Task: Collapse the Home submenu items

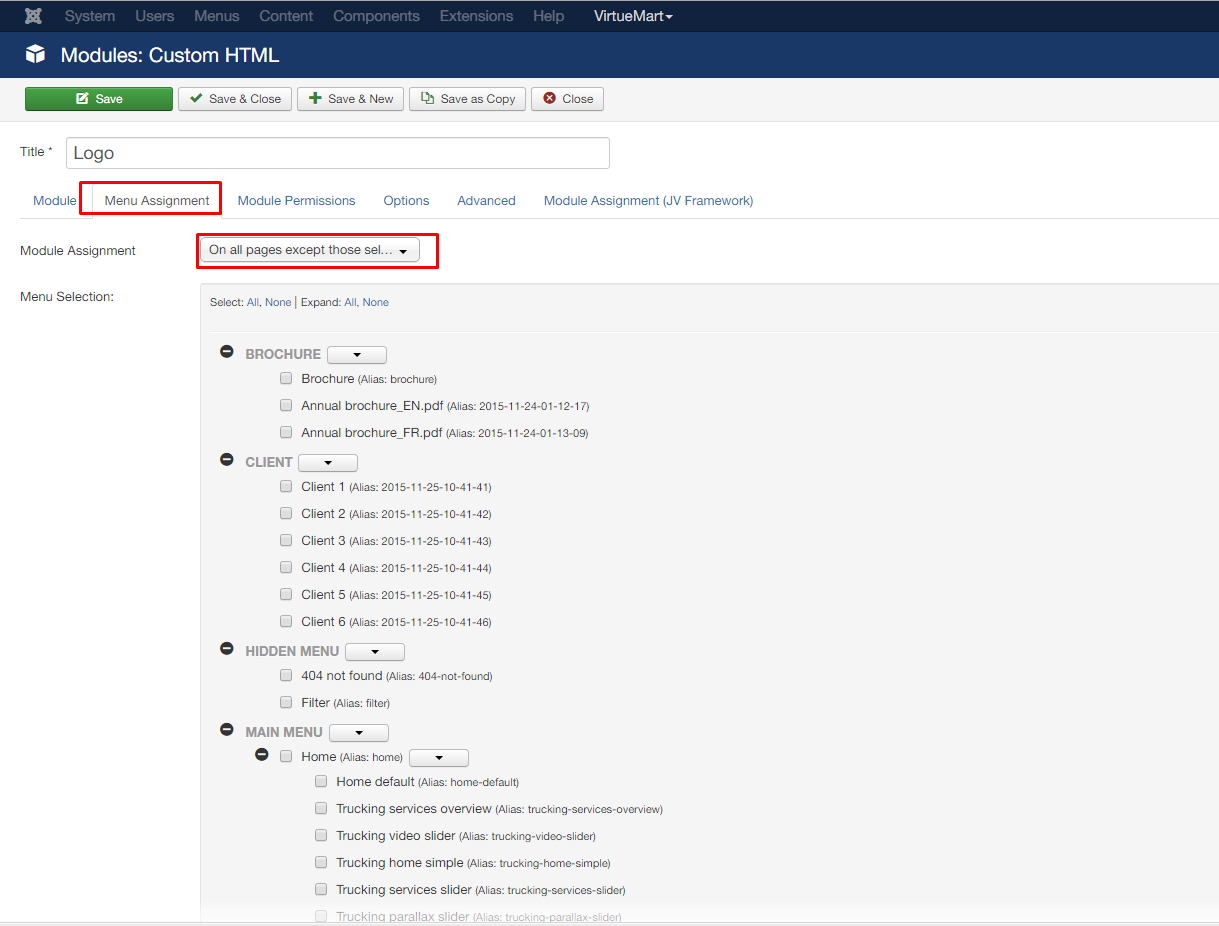Action: [262, 756]
